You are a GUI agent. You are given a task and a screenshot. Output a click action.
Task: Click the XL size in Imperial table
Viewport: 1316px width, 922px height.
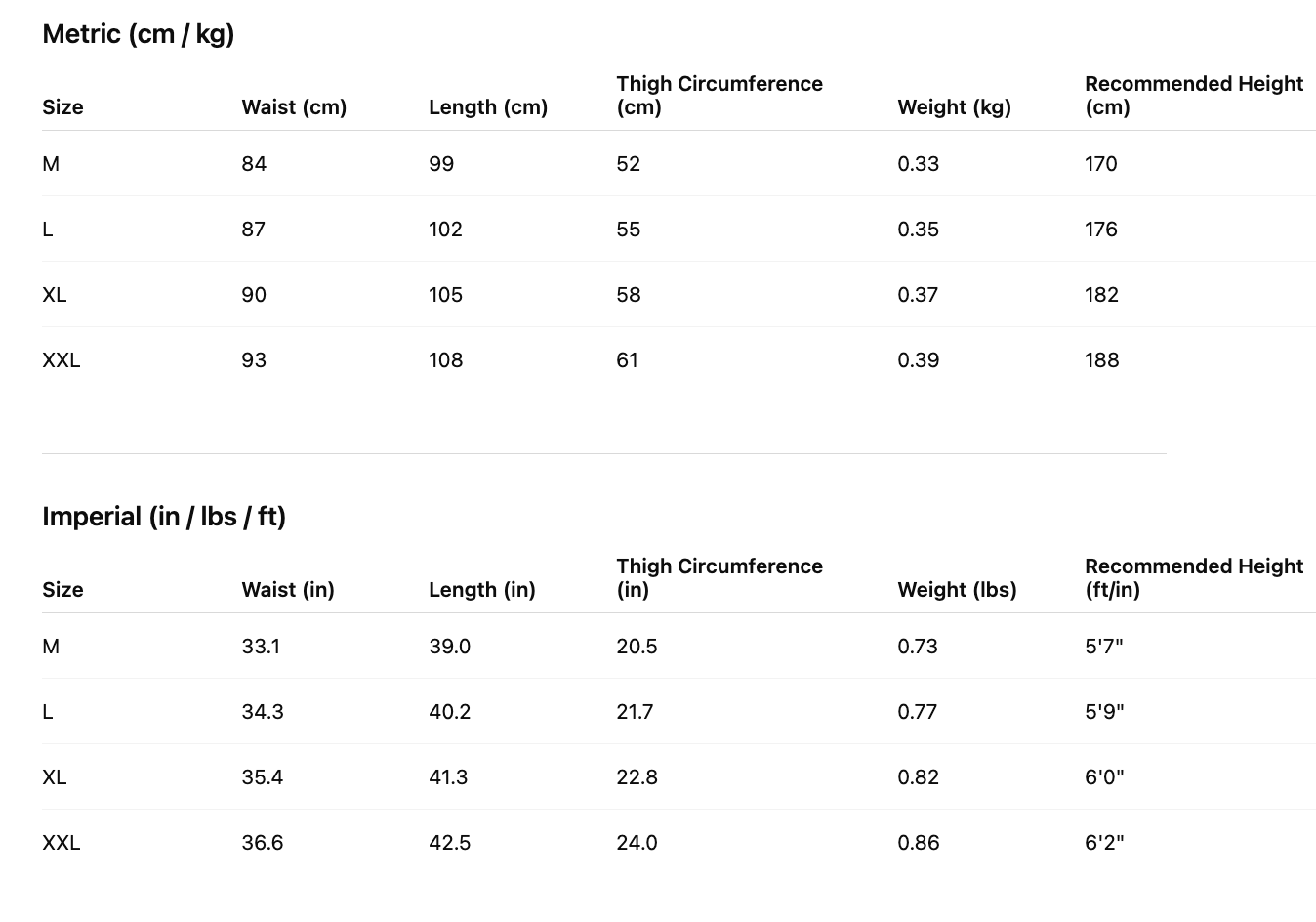(x=55, y=777)
